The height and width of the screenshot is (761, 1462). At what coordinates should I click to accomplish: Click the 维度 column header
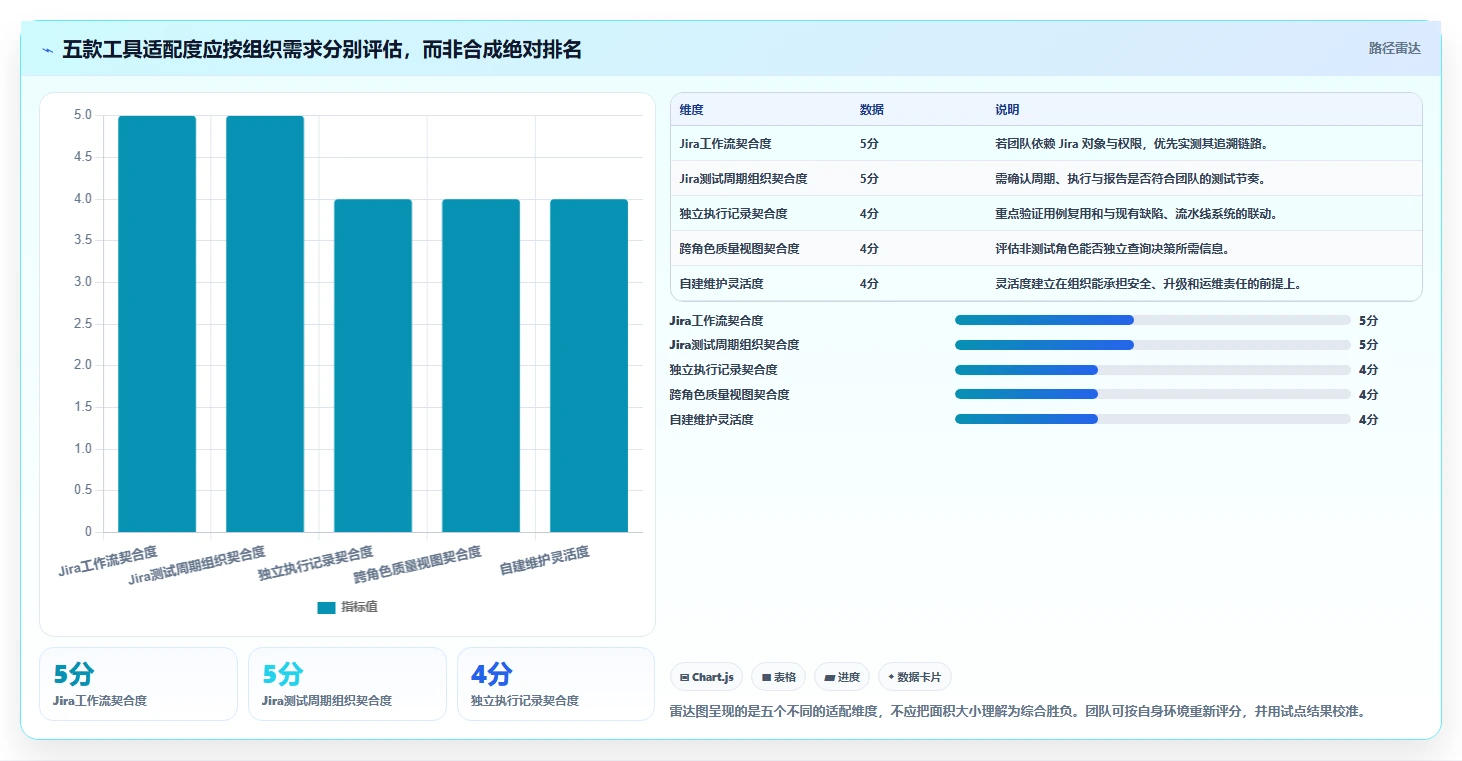coord(692,110)
